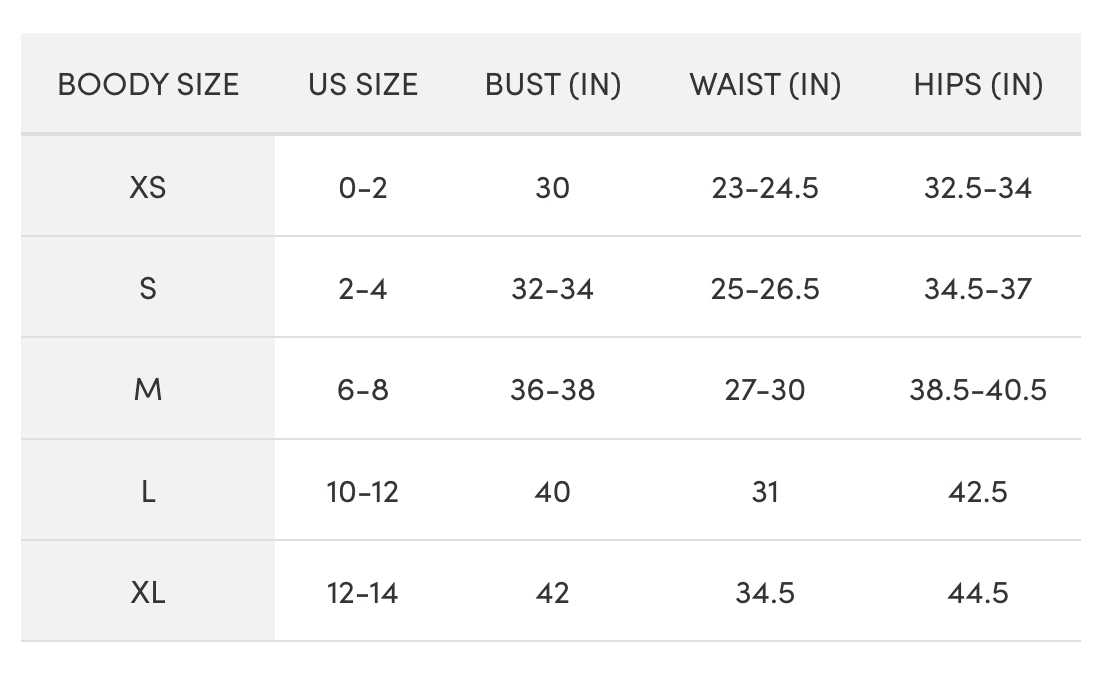Click US size 10-12 cell
This screenshot has width=1110, height=700.
pos(363,492)
